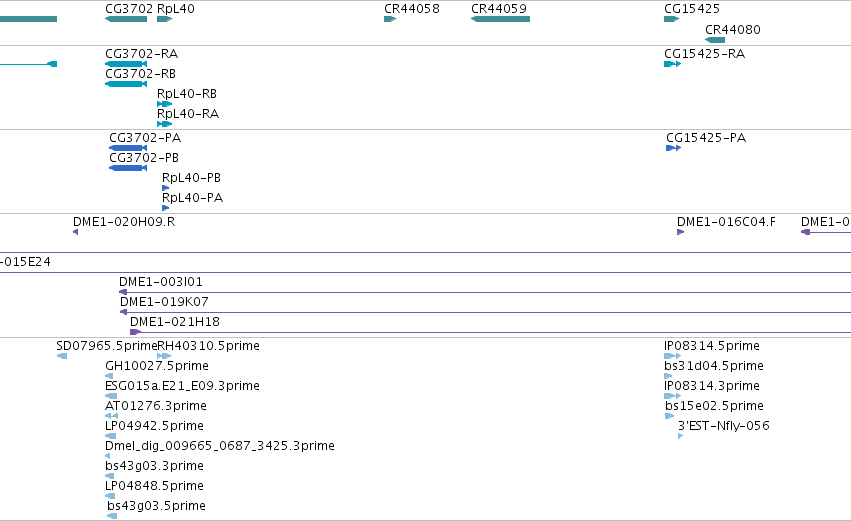The image size is (851, 521).
Task: Select EST AT01276.3prime
Action: coord(111,416)
